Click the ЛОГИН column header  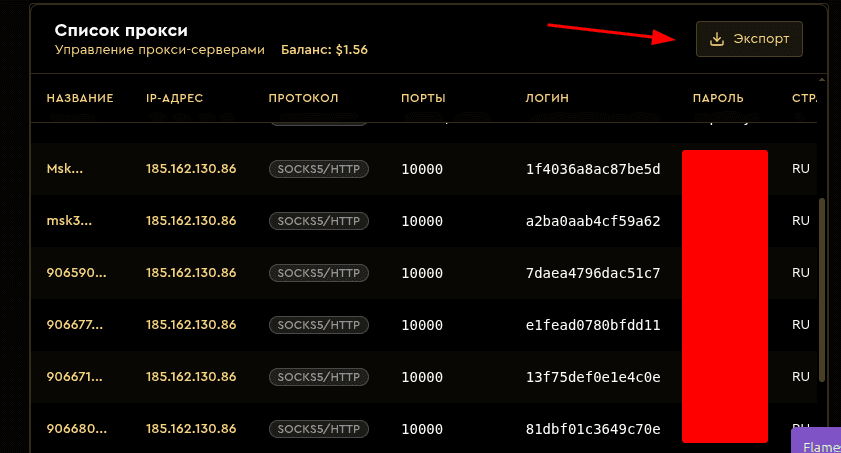(546, 98)
